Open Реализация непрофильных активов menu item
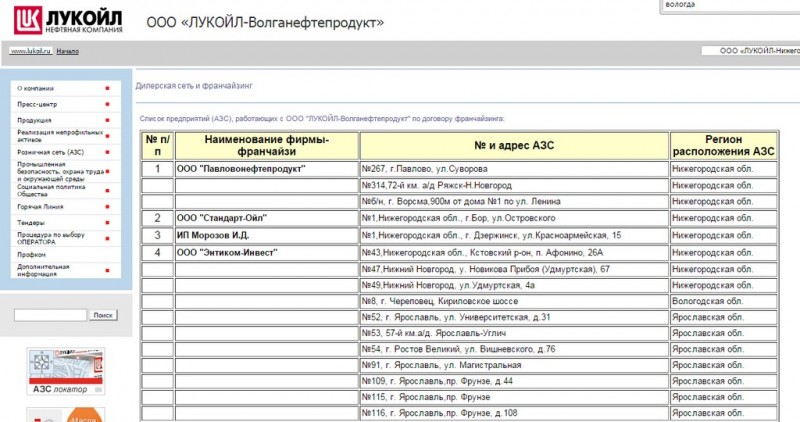This screenshot has width=800, height=422. pos(60,136)
